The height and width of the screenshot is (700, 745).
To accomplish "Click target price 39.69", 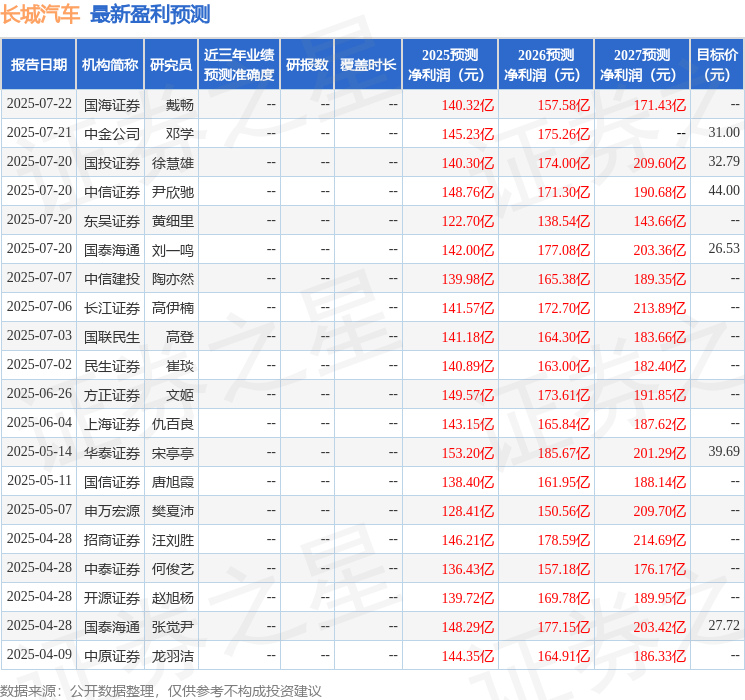I will [724, 451].
